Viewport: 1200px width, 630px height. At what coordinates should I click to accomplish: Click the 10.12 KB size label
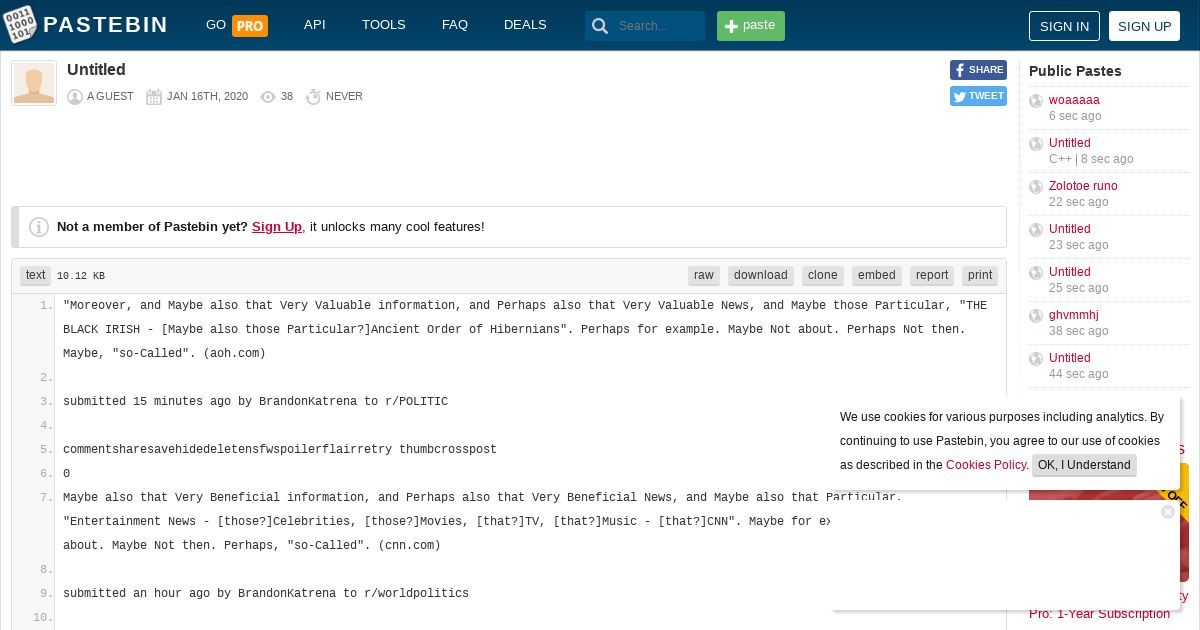(81, 276)
